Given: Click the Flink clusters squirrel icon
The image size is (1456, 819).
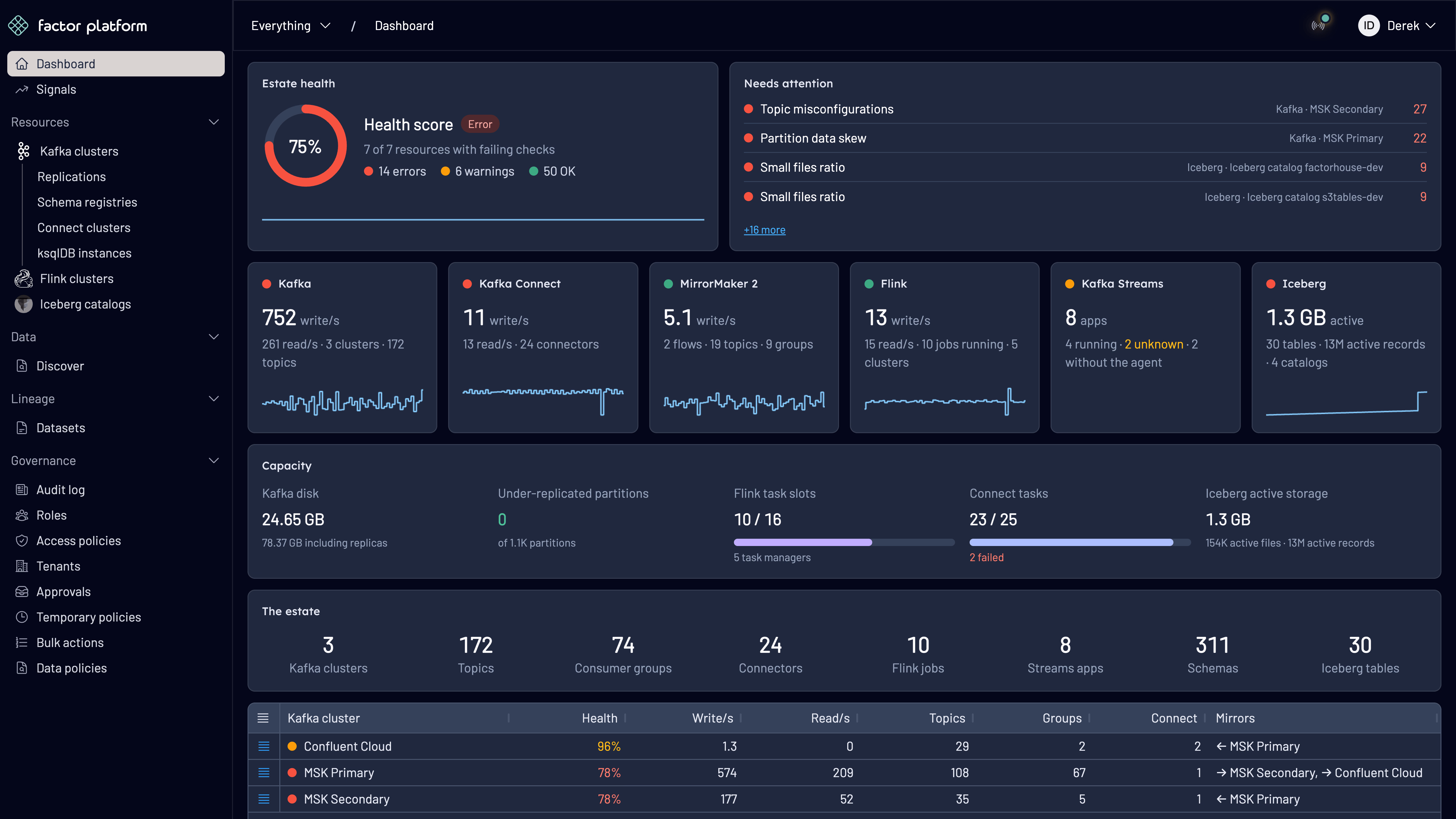Looking at the screenshot, I should (x=23, y=279).
